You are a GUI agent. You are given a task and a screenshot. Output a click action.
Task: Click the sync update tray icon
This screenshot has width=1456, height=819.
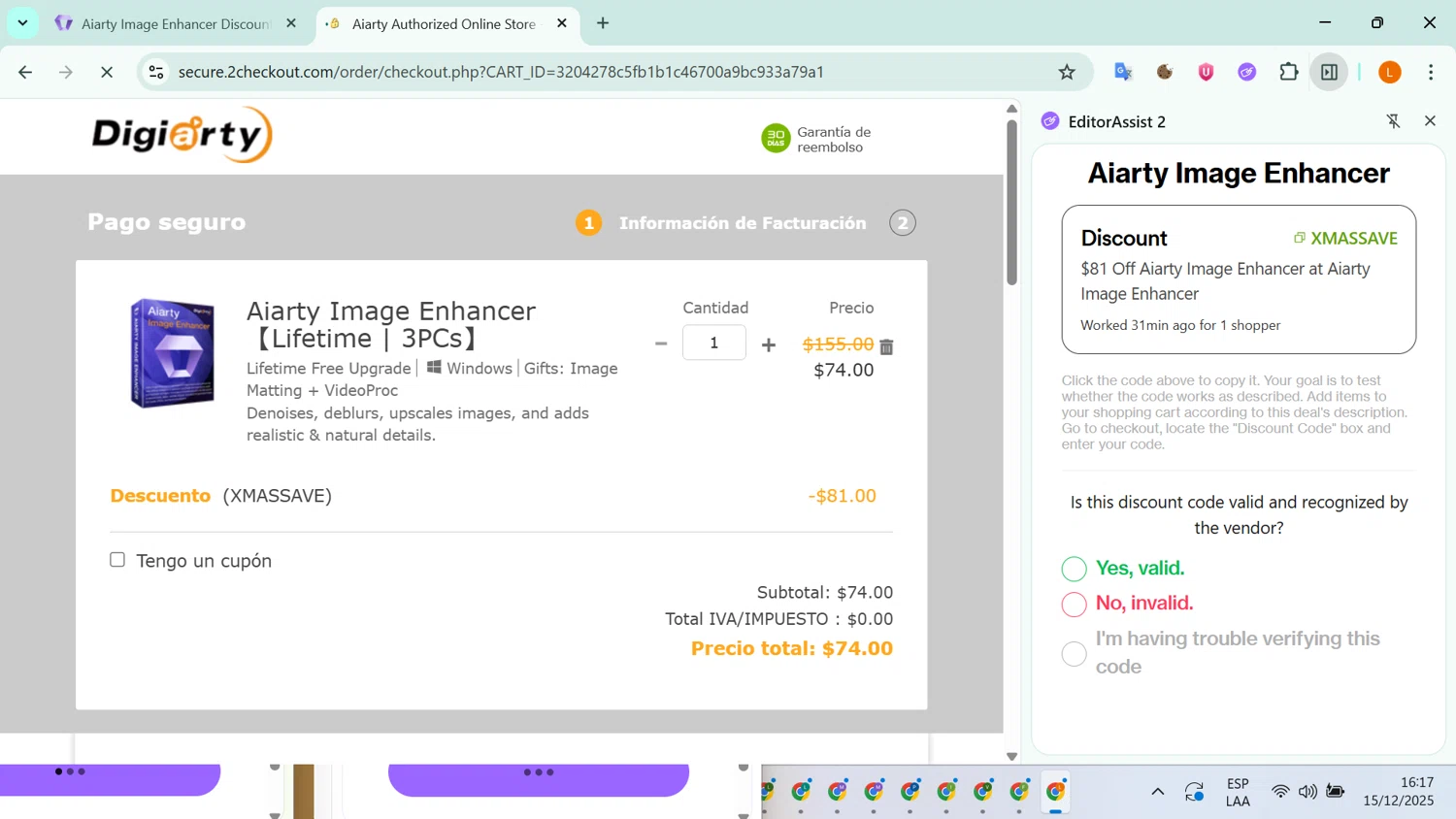[1194, 792]
